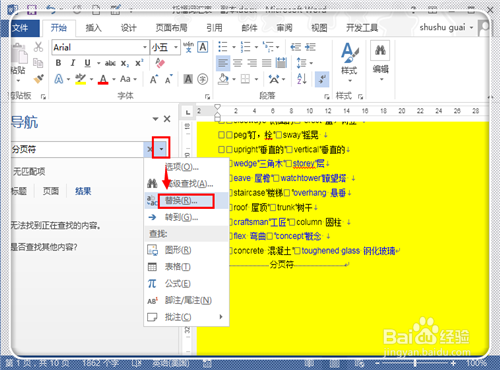Open search options dropdown in navigation pane
Image resolution: width=500 pixels, height=370 pixels.
pos(161,149)
